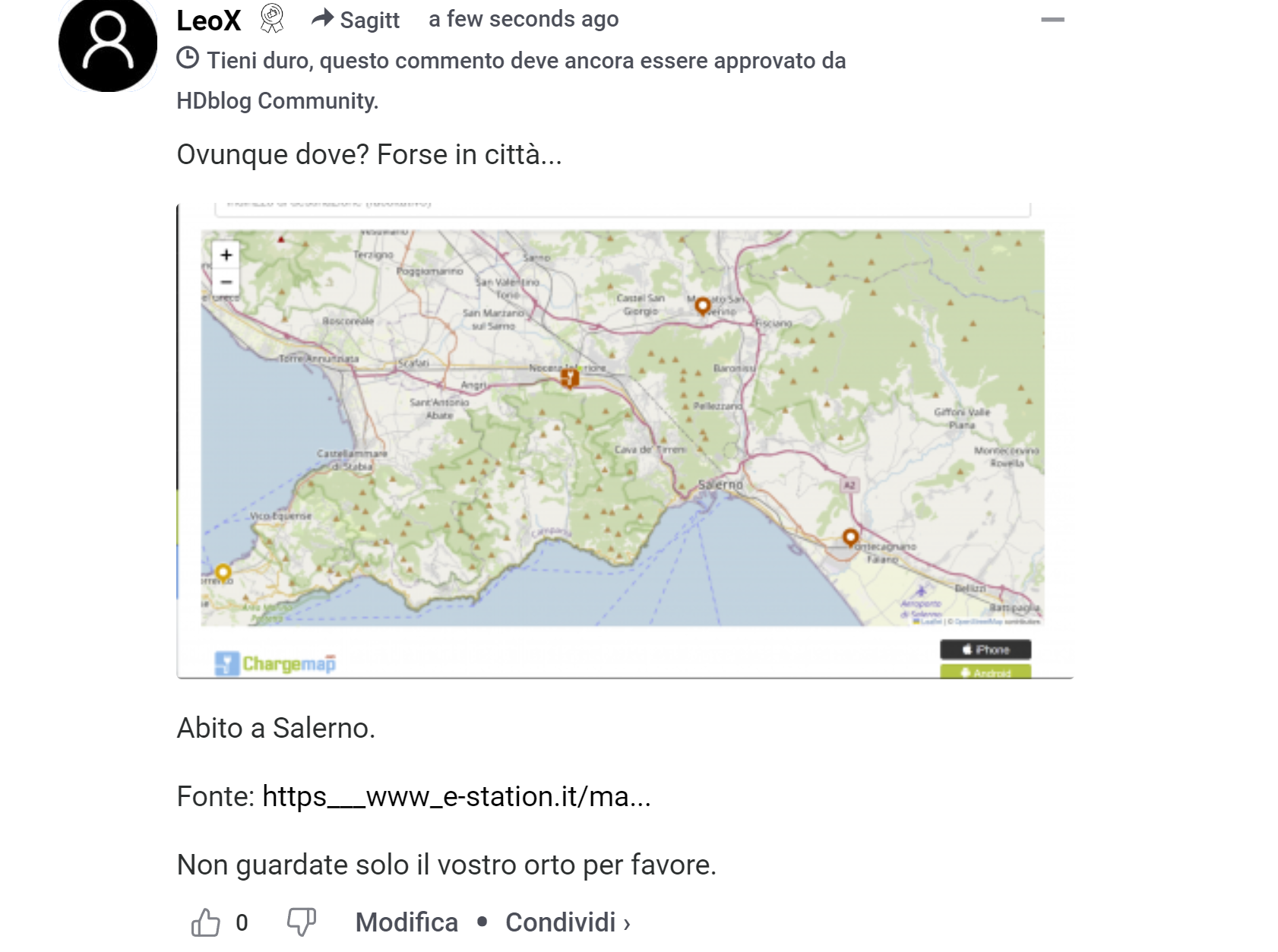Downvote the comment with thumbs down

tap(302, 922)
